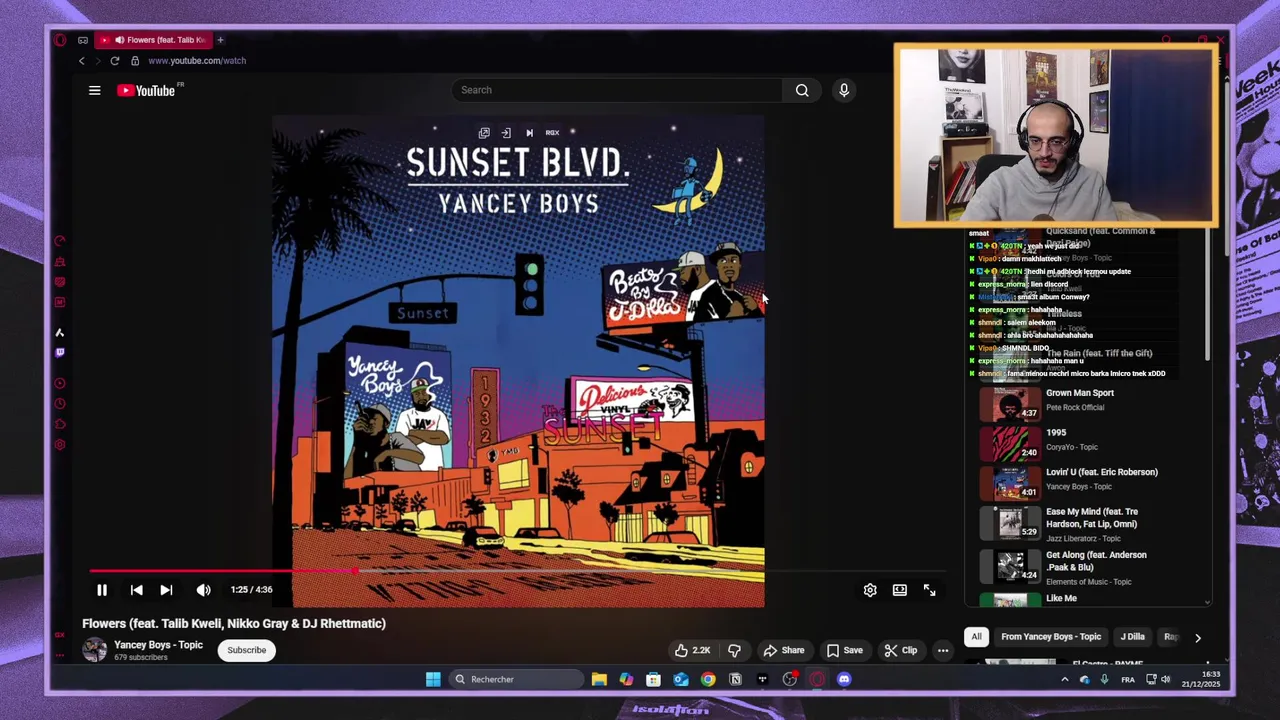This screenshot has height=720, width=1280.
Task: Open GX Corner gamepad icon in tab bar
Action: click(83, 40)
